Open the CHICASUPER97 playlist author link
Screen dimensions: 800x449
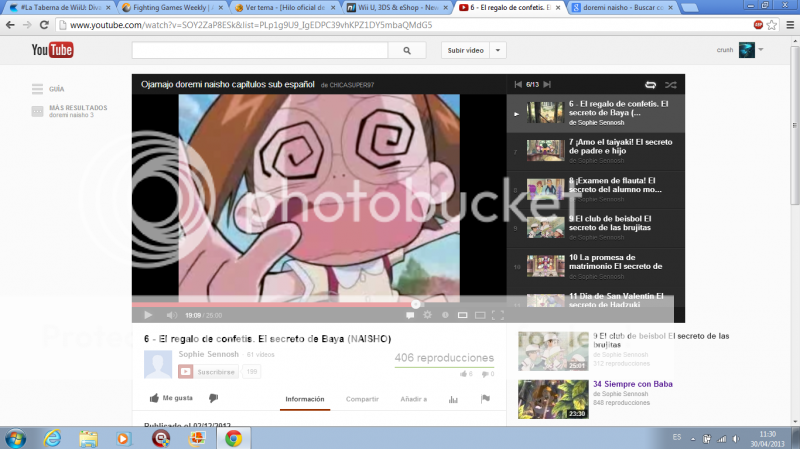point(352,85)
